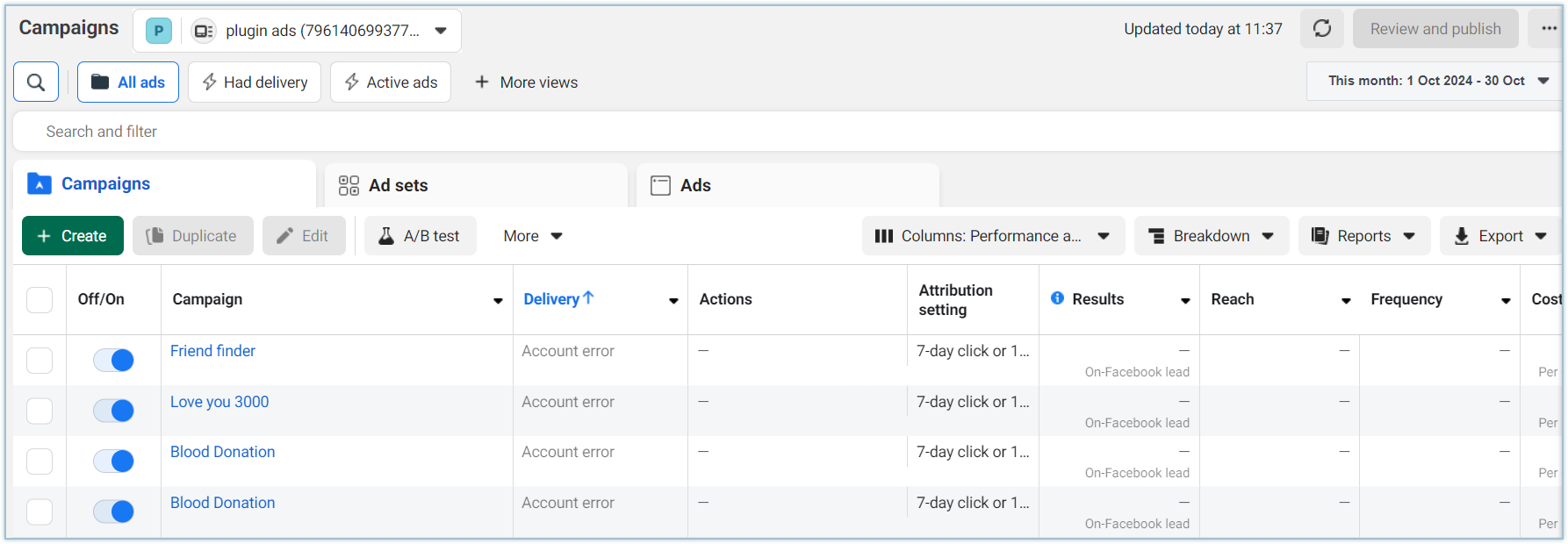Select the Friend finder row checkbox
This screenshot has height=544, width=1568.
[40, 361]
